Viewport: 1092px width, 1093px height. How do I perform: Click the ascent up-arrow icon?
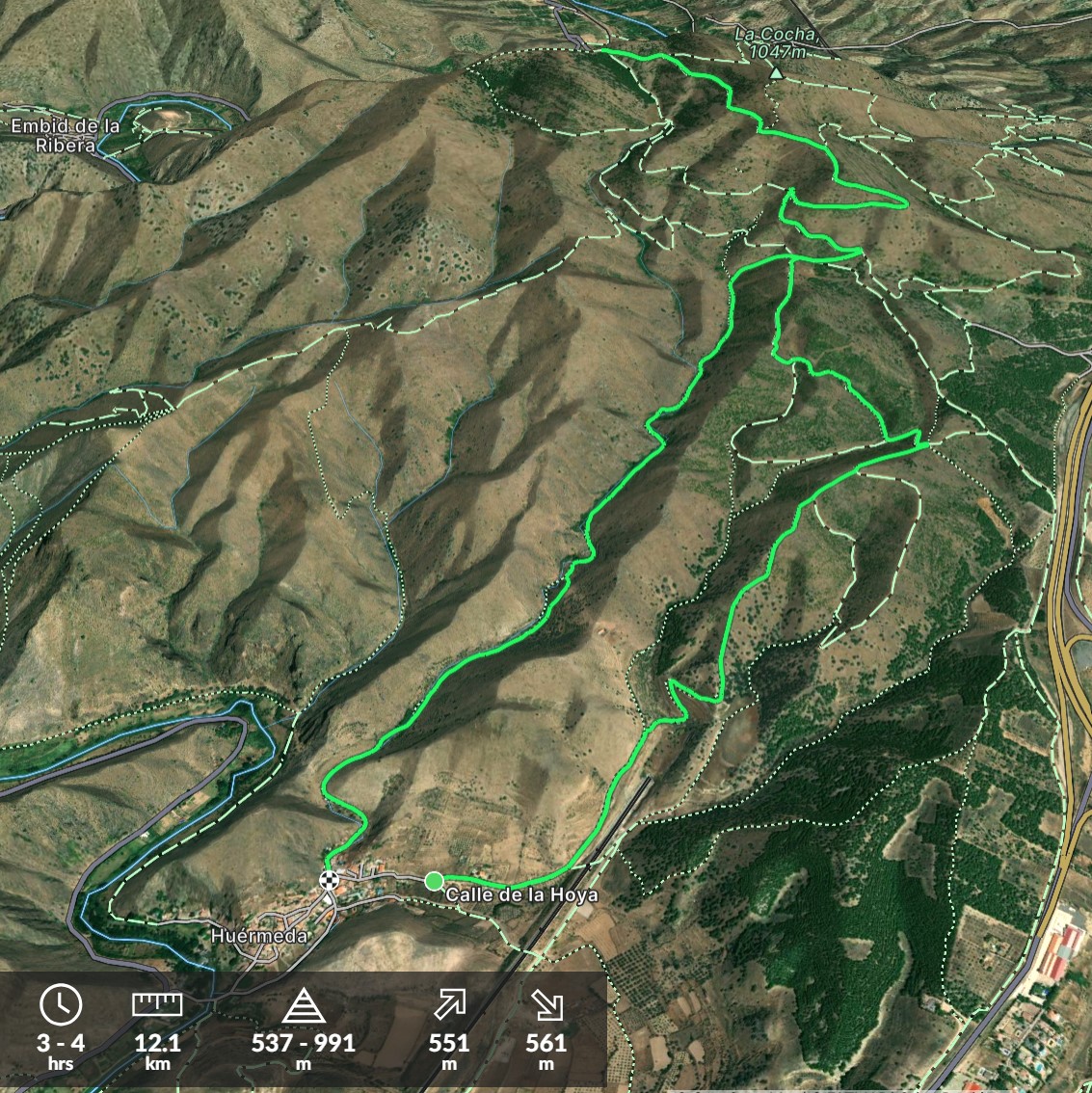tap(449, 1005)
